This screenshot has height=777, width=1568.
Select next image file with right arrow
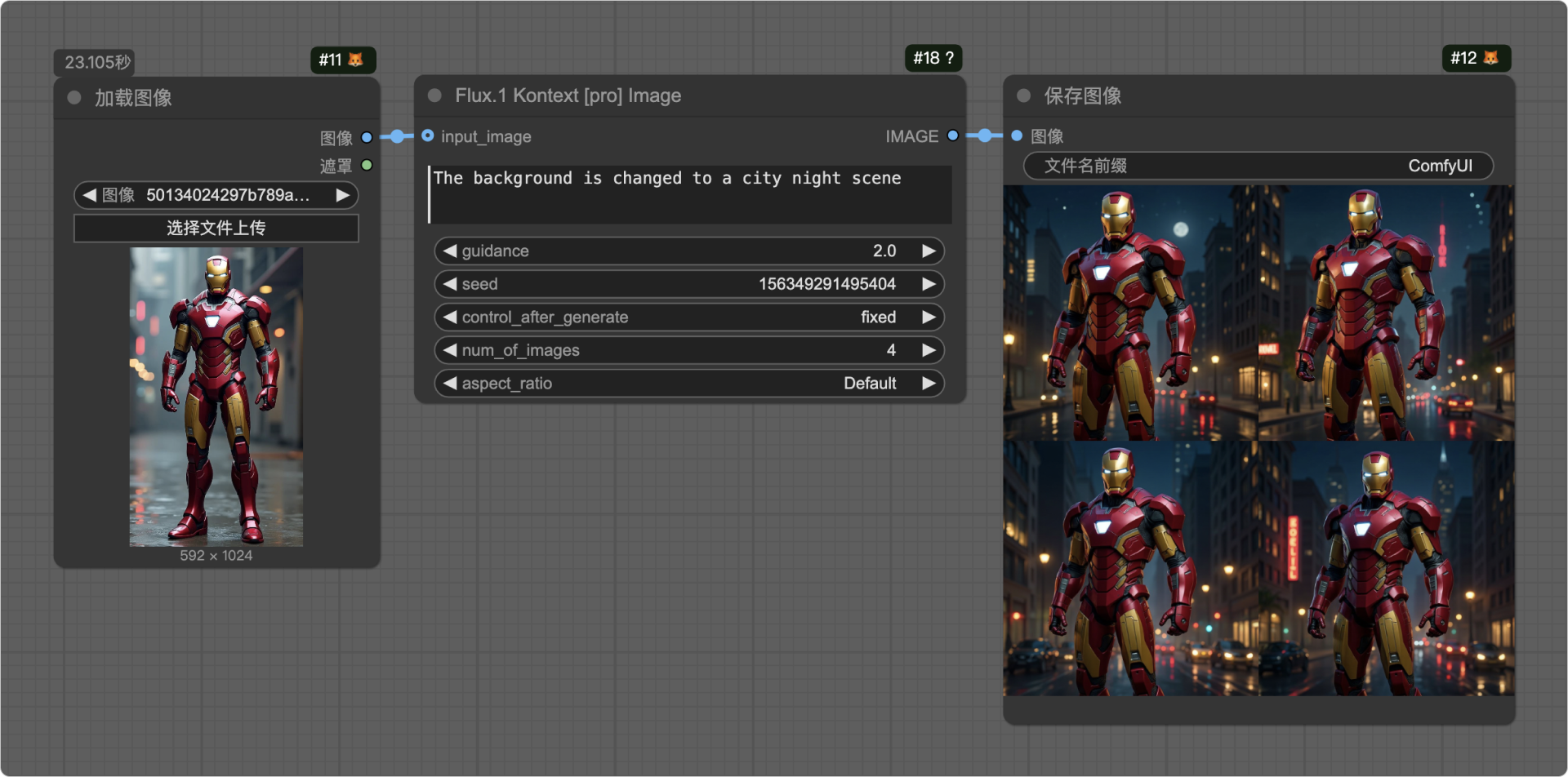tap(343, 195)
